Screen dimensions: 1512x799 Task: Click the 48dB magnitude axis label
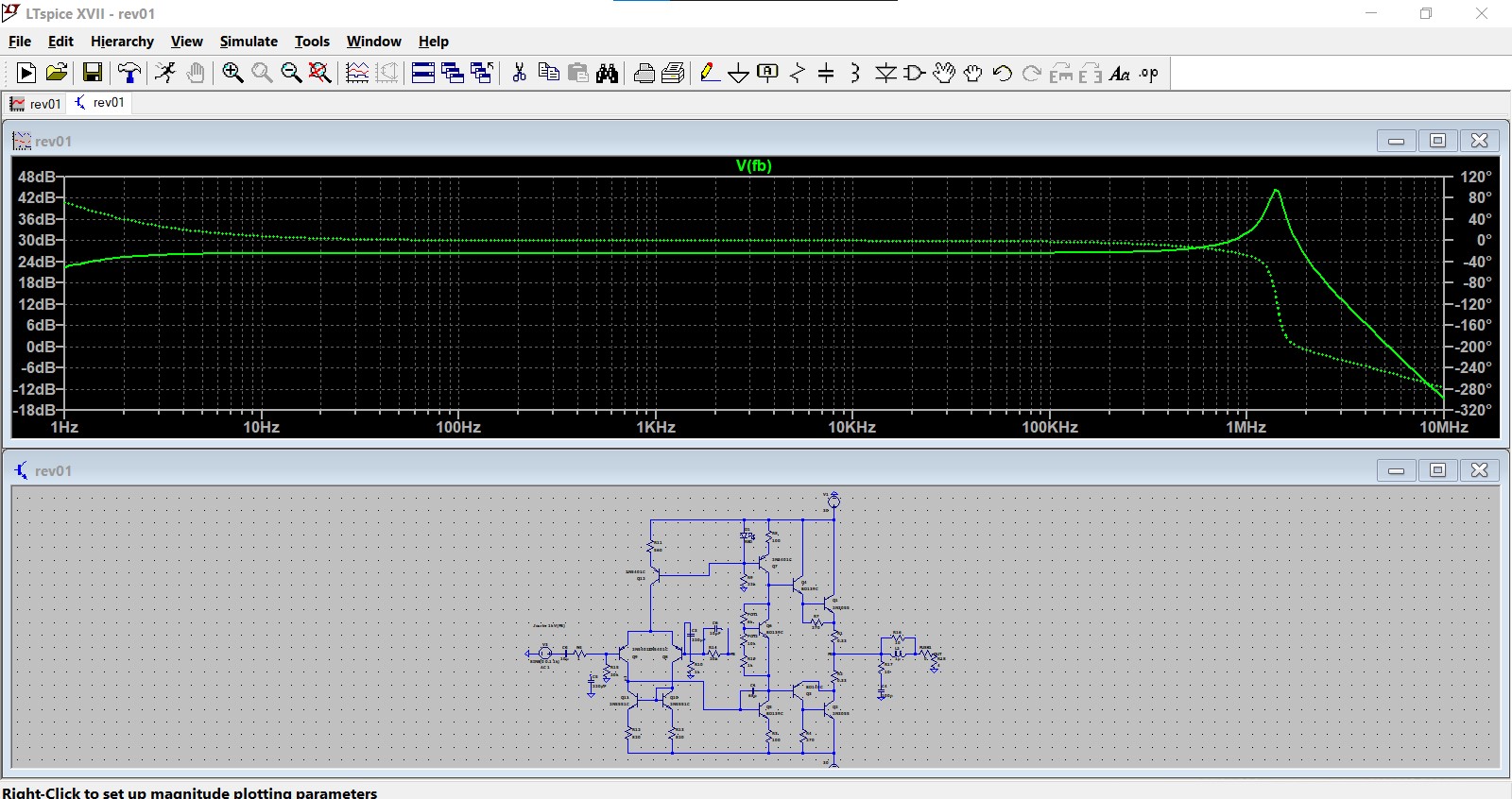(37, 177)
